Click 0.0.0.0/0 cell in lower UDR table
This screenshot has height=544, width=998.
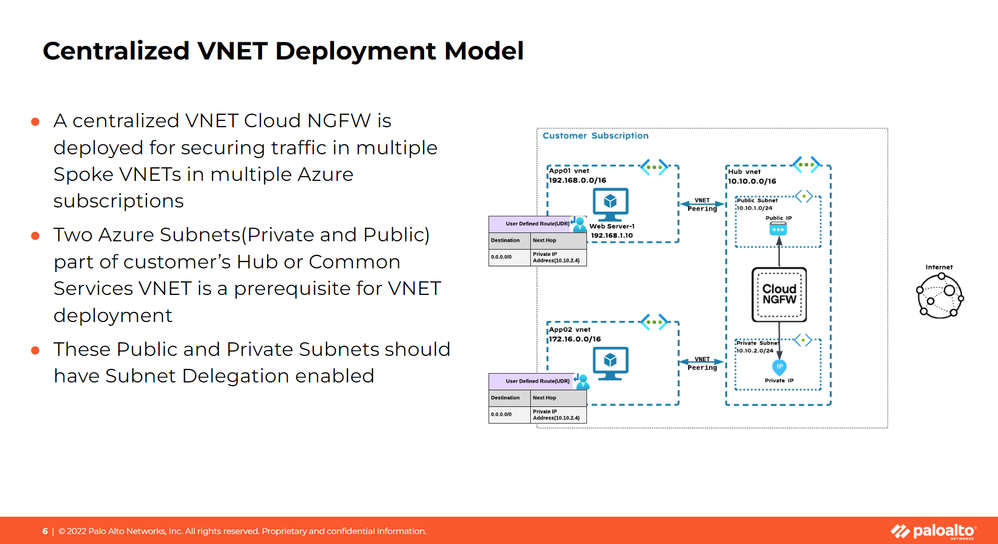pyautogui.click(x=509, y=414)
